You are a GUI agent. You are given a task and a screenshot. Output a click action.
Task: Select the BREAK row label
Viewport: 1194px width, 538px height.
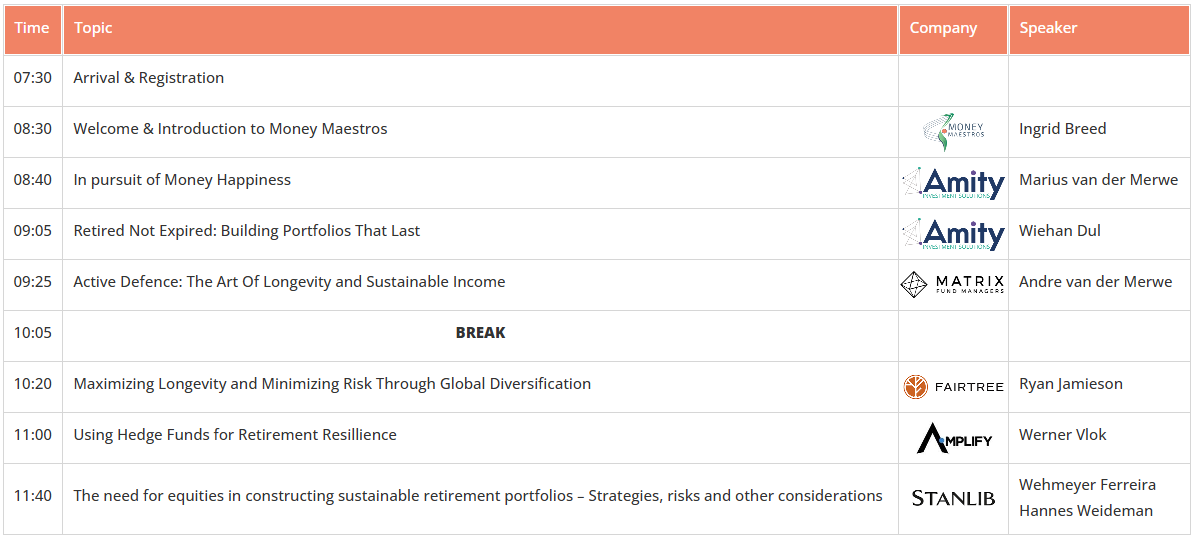coord(480,333)
